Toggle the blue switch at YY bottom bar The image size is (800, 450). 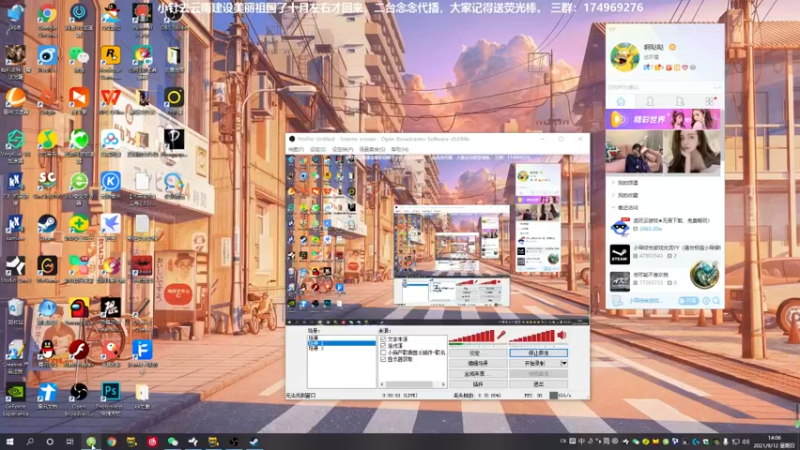(x=688, y=301)
